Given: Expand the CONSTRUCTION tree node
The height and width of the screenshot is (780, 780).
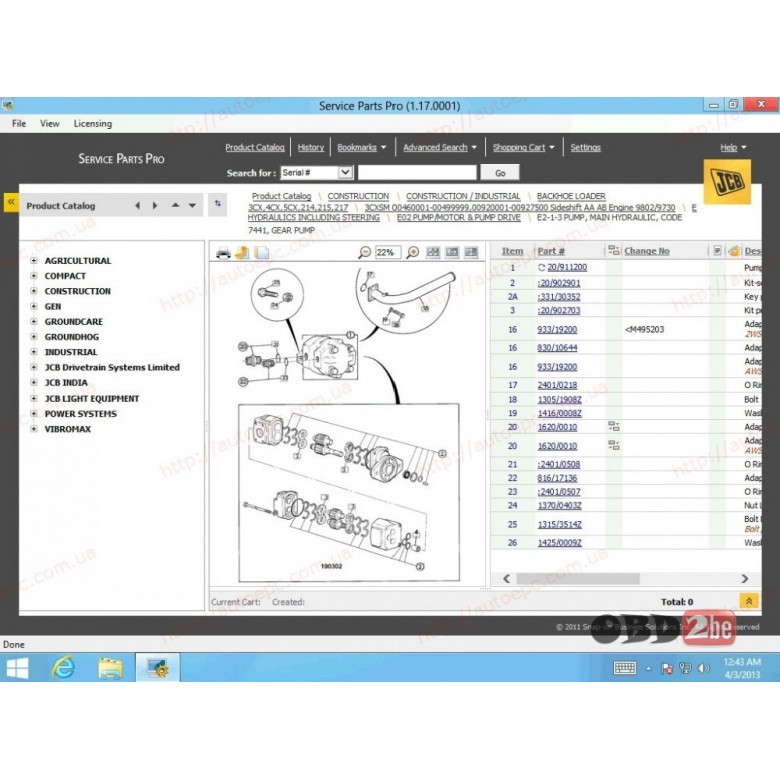Looking at the screenshot, I should pos(34,291).
